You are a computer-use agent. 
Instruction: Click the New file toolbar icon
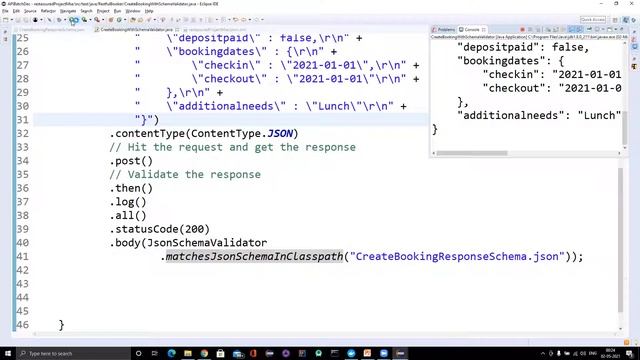coord(6,20)
